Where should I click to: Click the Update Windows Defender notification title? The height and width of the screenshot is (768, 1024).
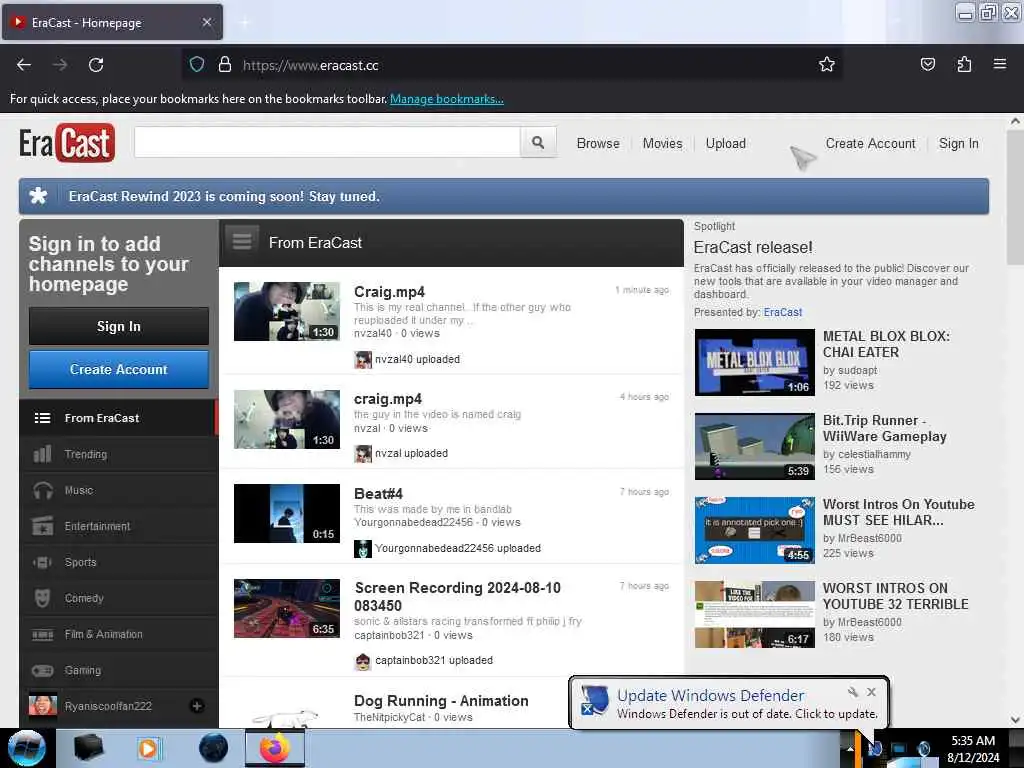[x=711, y=696]
